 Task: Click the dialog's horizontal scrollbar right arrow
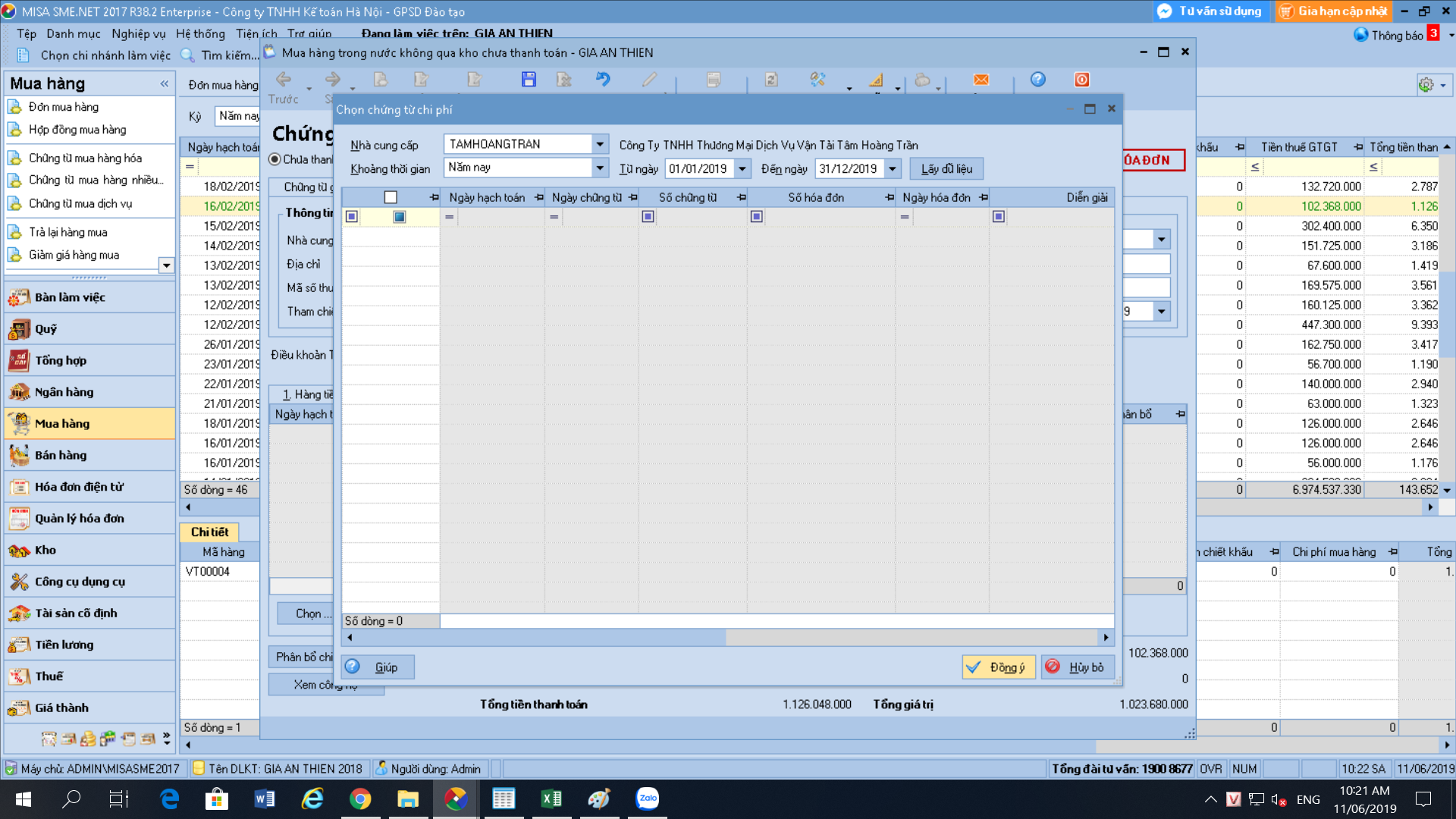tap(1106, 638)
